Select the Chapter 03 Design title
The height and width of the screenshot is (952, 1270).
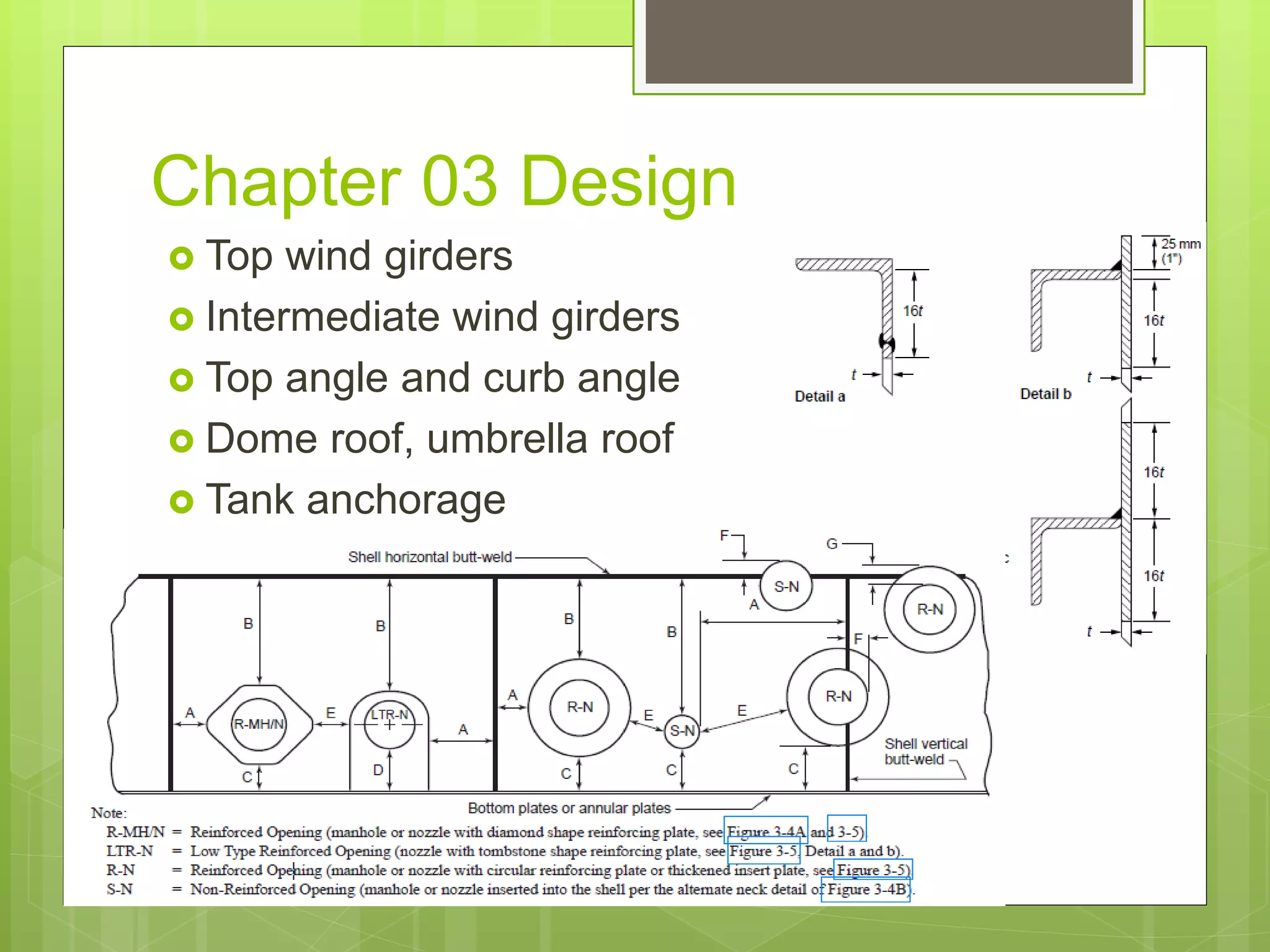pos(444,181)
